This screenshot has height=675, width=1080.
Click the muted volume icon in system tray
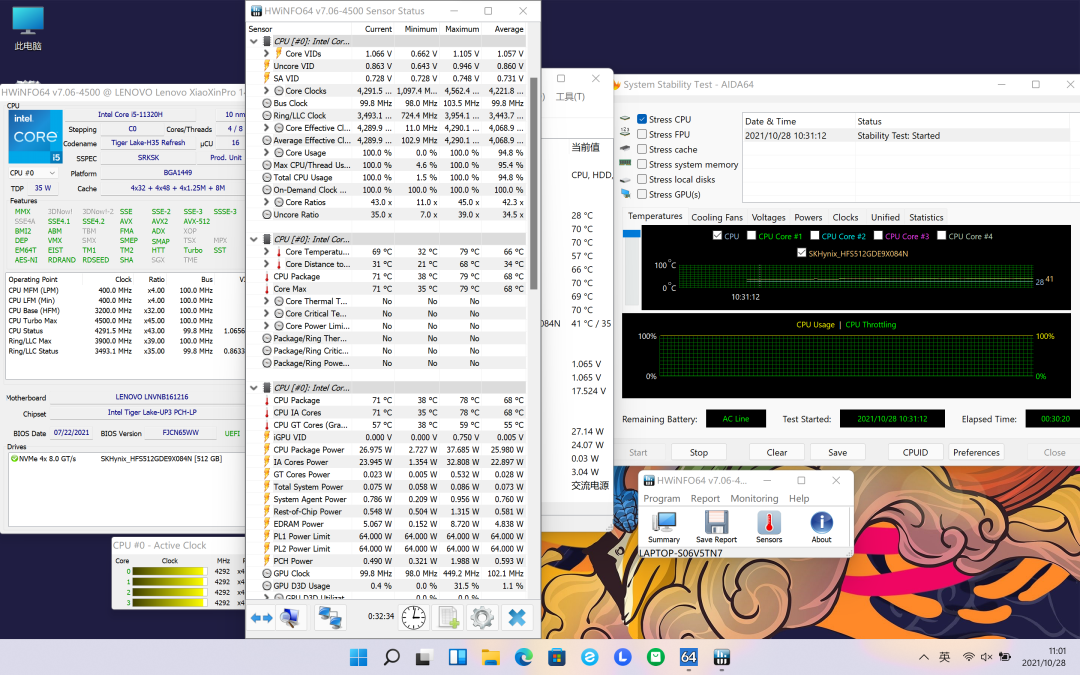pyautogui.click(x=986, y=657)
